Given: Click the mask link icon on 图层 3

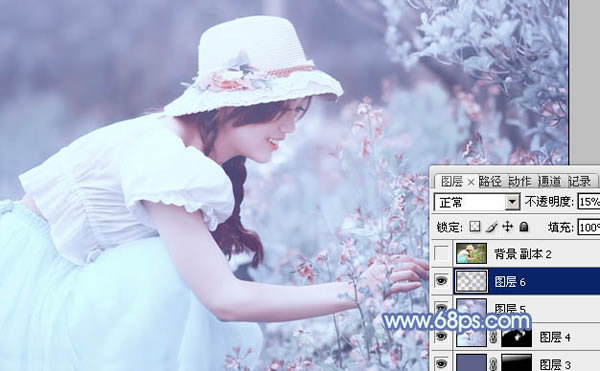Looking at the screenshot, I should (494, 363).
